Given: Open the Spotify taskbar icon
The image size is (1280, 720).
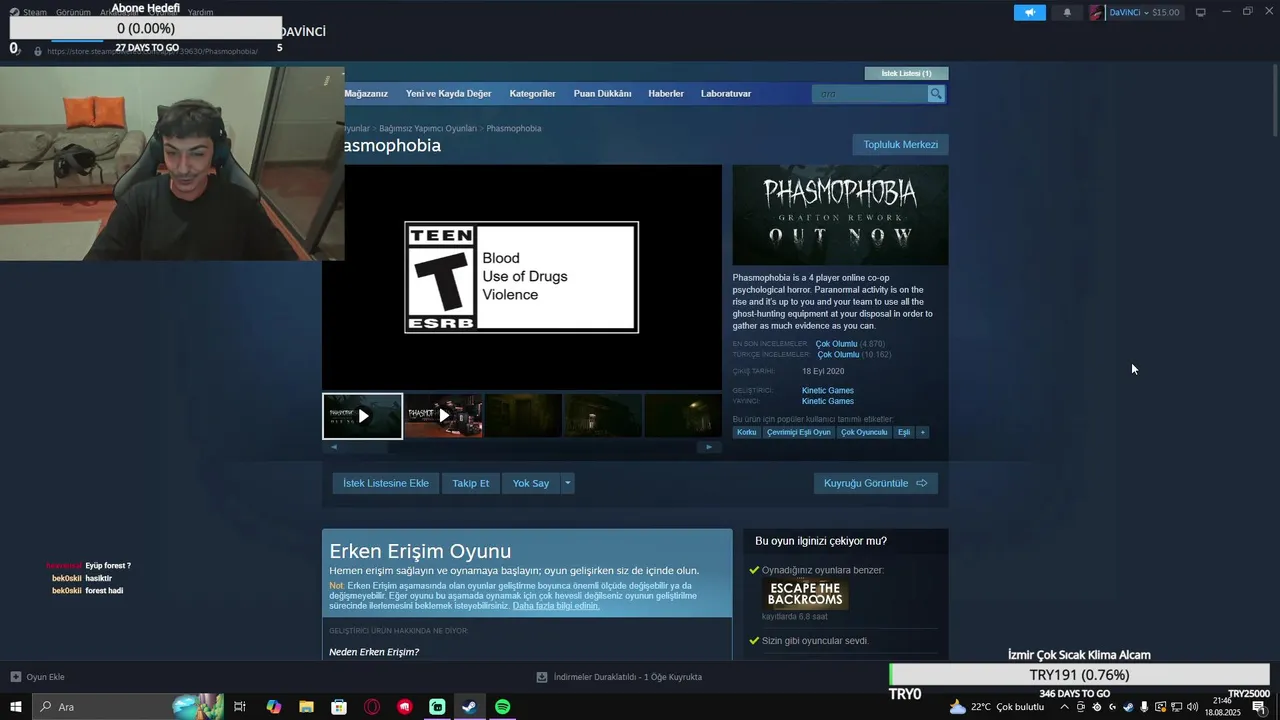Looking at the screenshot, I should 503,707.
